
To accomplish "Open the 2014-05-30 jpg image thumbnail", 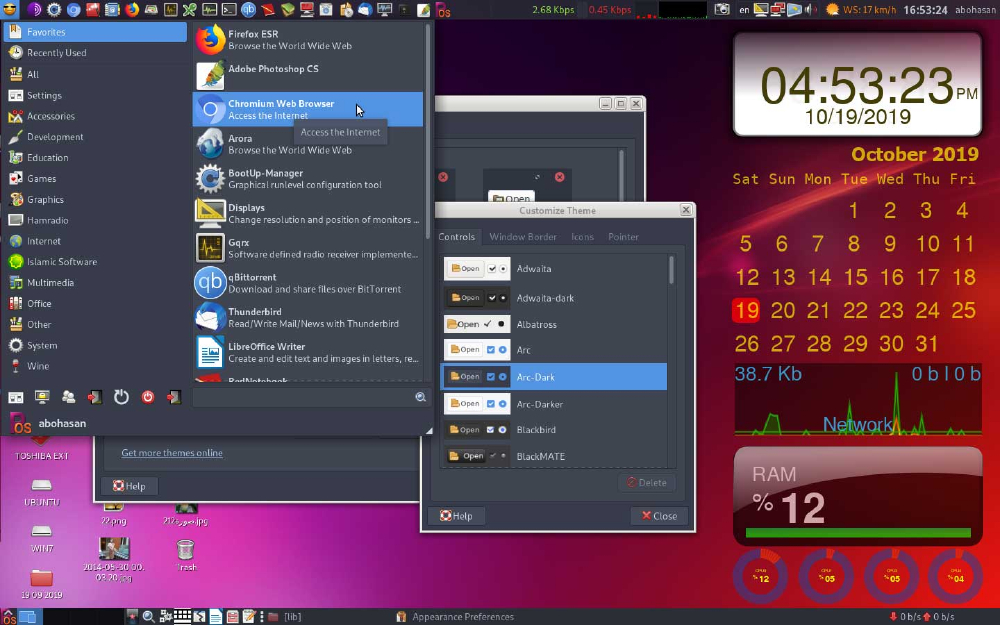I will pyautogui.click(x=114, y=560).
